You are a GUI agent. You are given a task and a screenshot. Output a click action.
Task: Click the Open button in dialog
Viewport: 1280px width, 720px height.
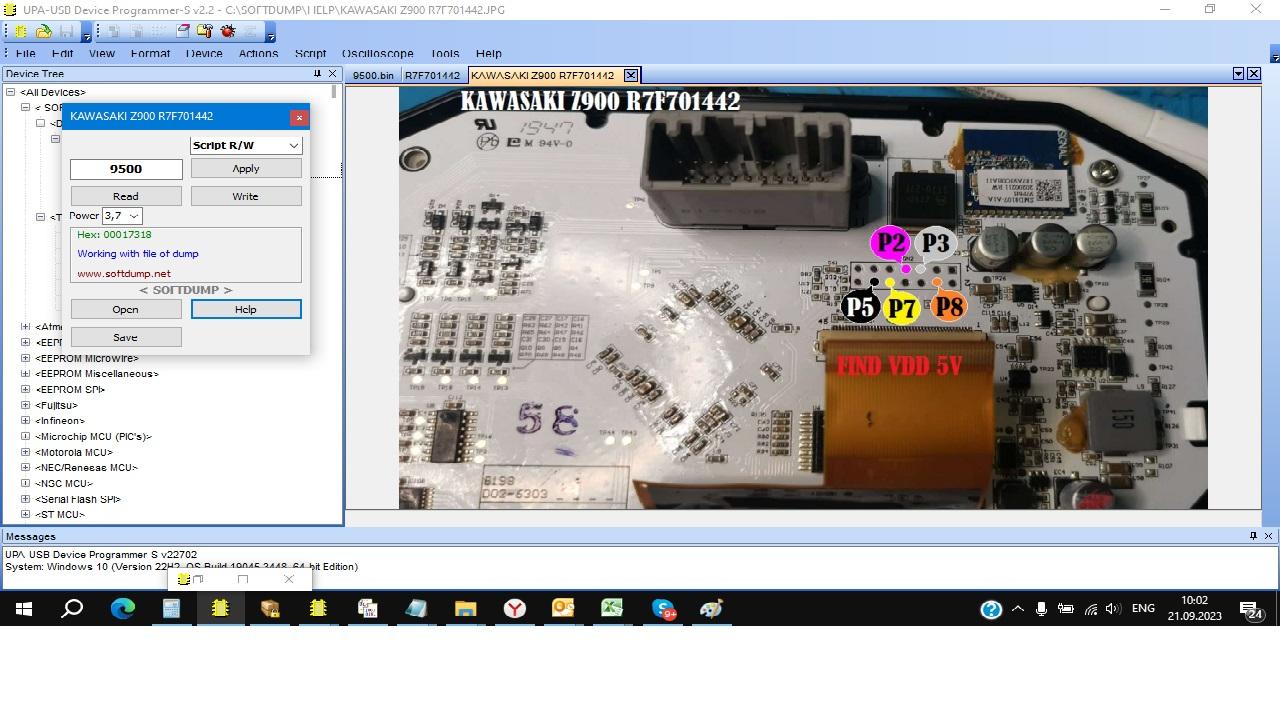pos(126,309)
